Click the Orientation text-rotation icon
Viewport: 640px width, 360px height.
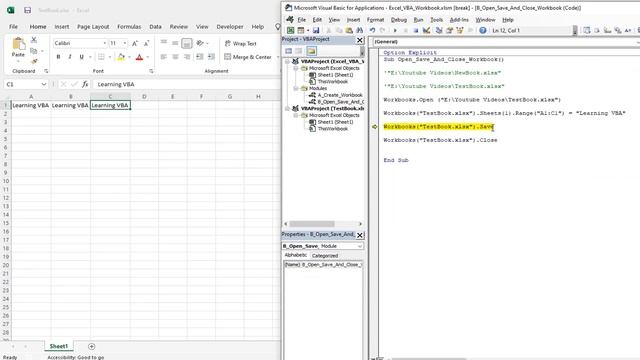click(x=200, y=43)
